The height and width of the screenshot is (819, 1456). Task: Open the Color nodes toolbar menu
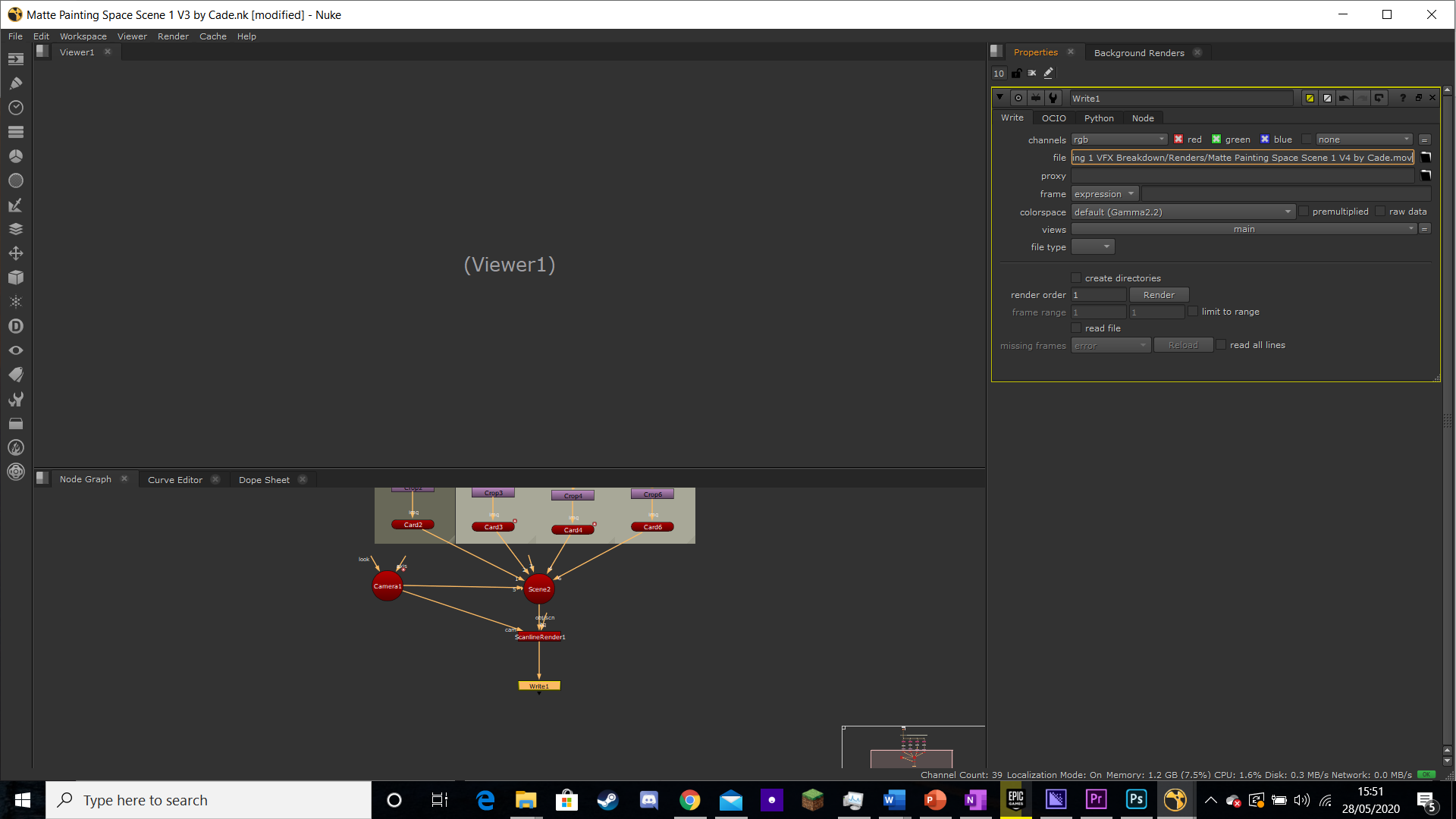point(16,156)
